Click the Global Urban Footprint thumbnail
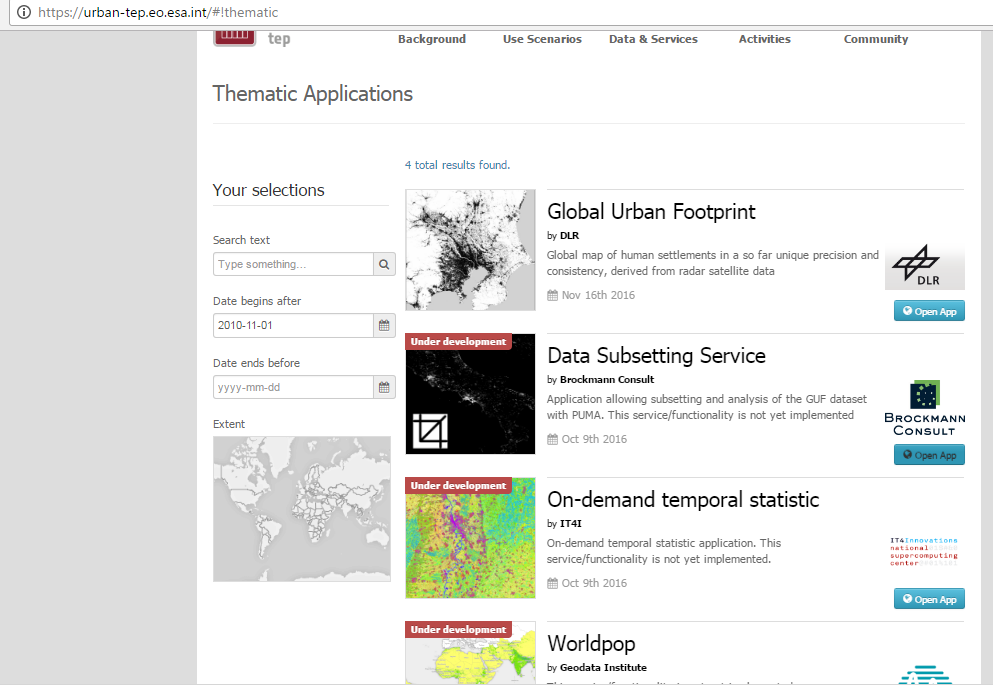The height and width of the screenshot is (685, 993). (471, 250)
